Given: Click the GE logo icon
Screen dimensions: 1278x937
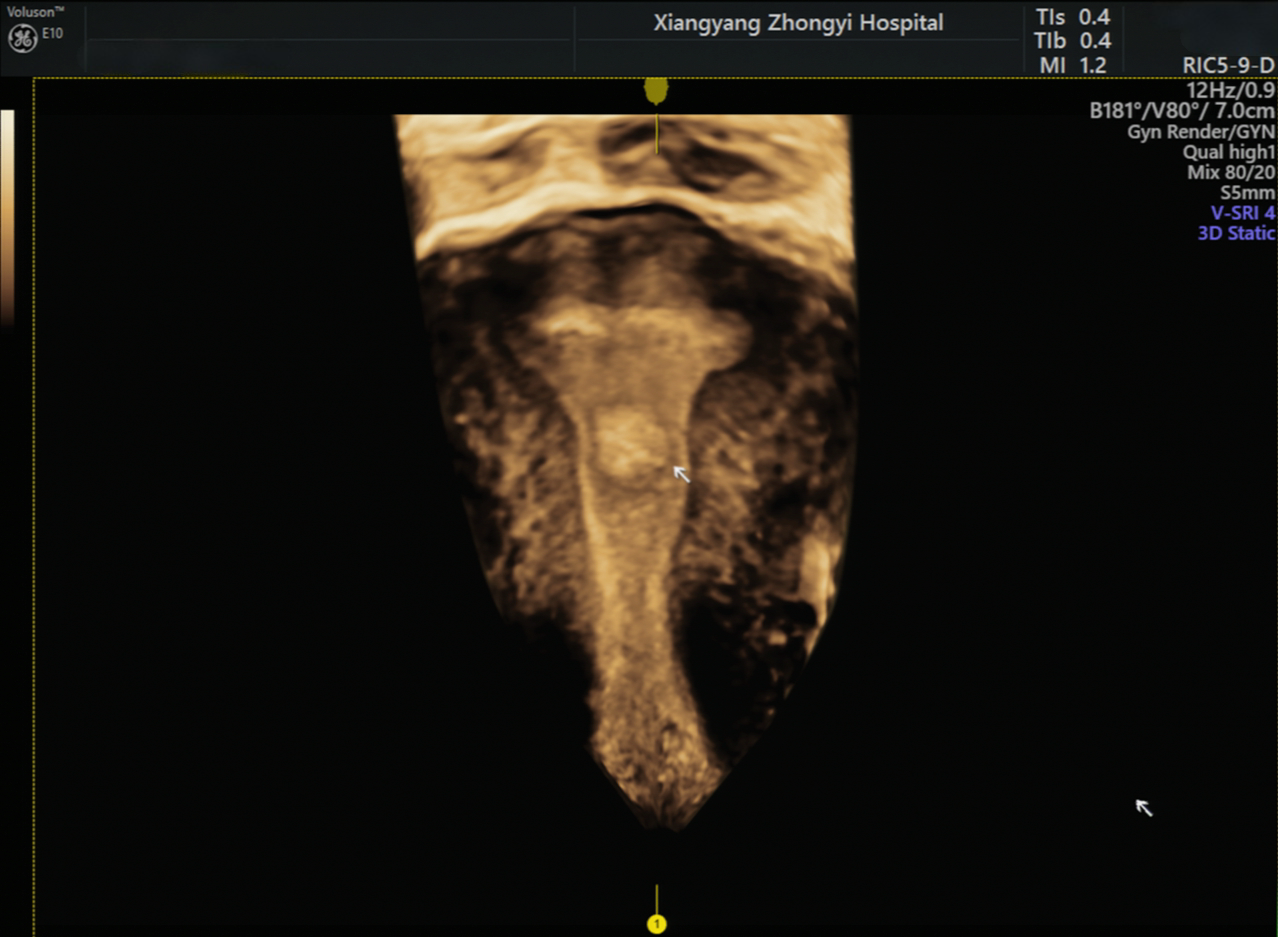Looking at the screenshot, I should (22, 39).
